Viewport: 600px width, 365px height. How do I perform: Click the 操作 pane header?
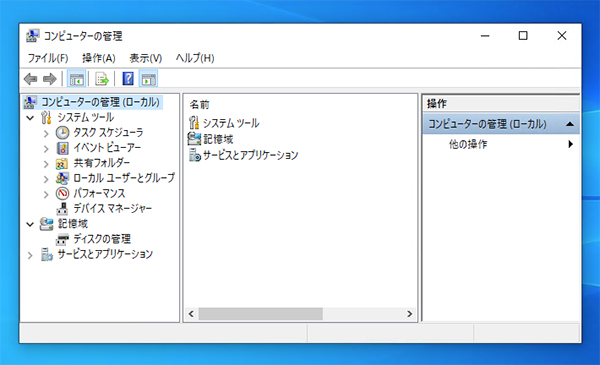click(x=437, y=103)
